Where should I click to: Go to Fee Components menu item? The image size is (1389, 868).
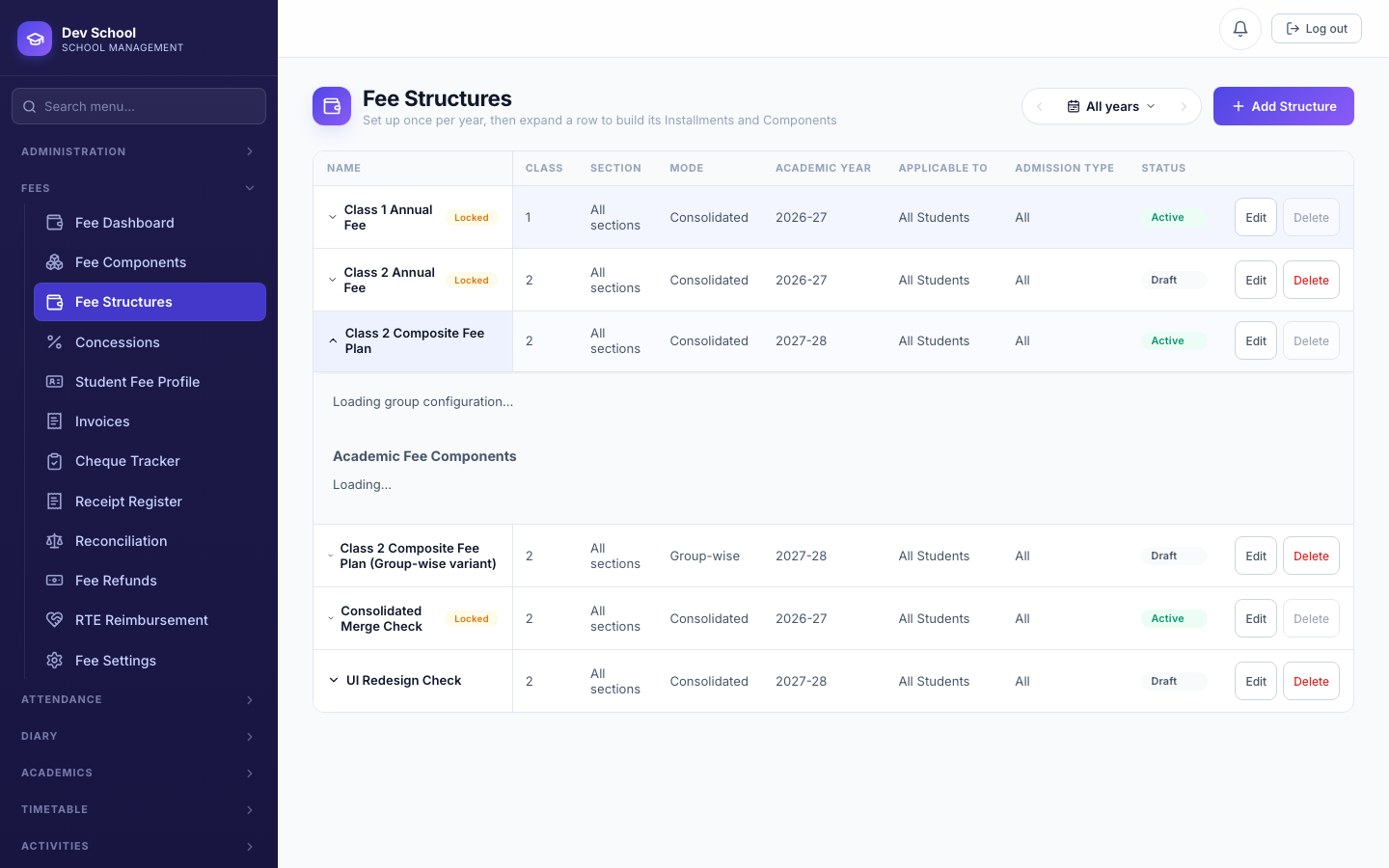coord(150,262)
